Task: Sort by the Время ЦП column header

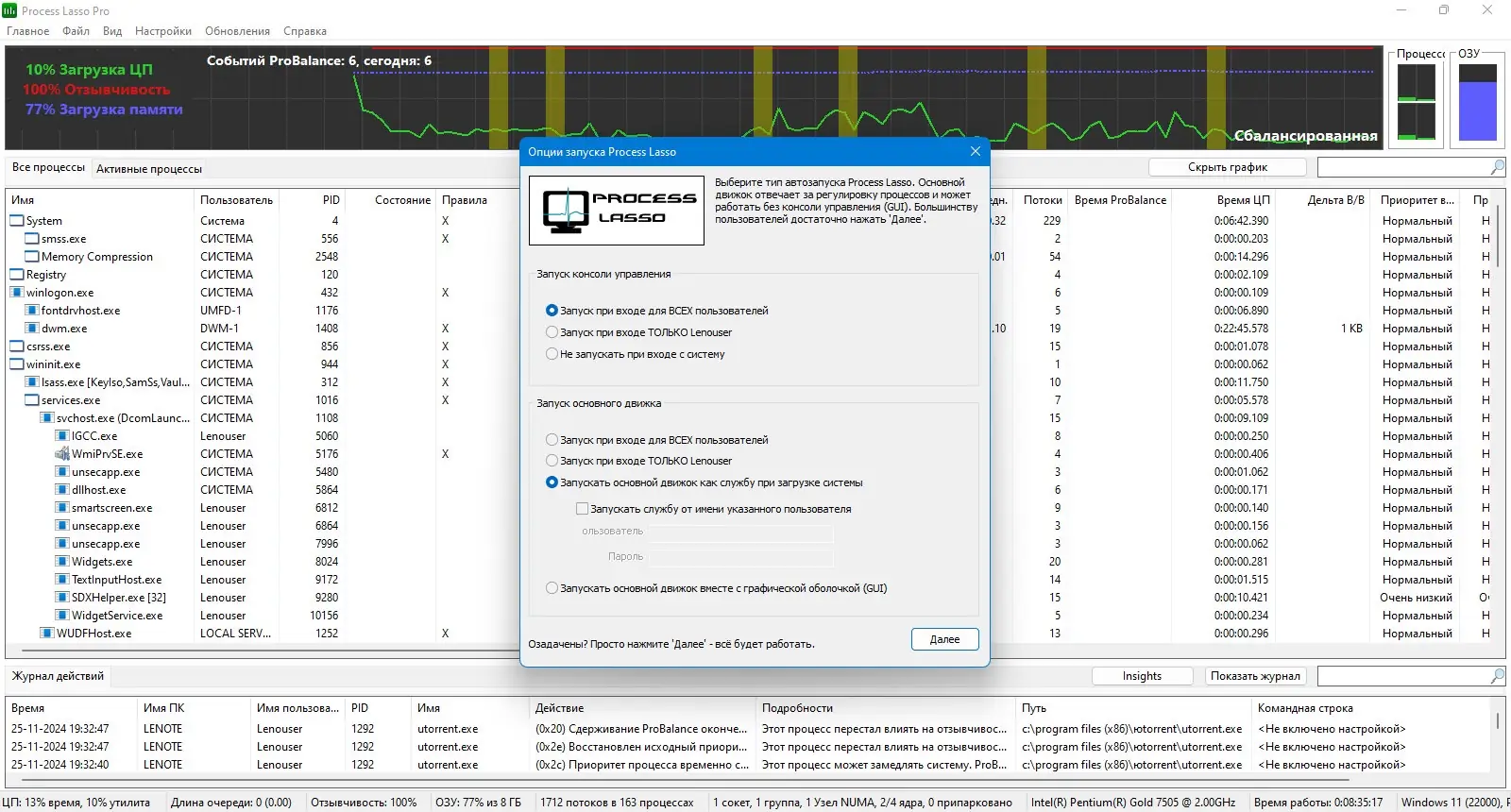Action: click(x=1225, y=200)
